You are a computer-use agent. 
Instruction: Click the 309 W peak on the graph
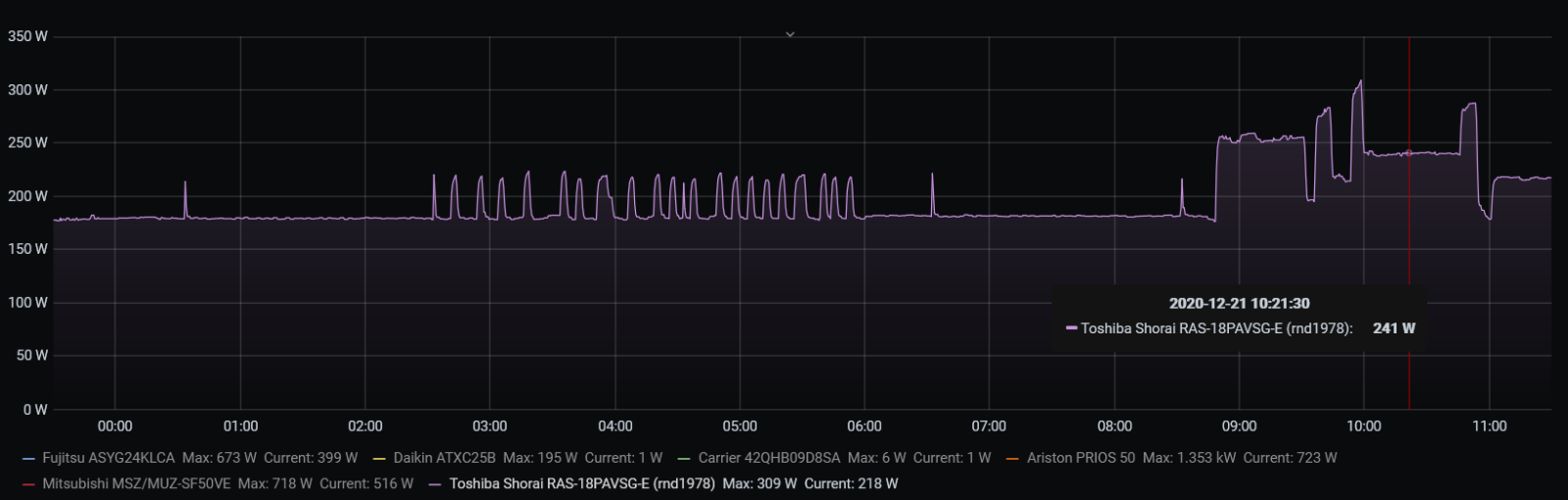point(1360,81)
